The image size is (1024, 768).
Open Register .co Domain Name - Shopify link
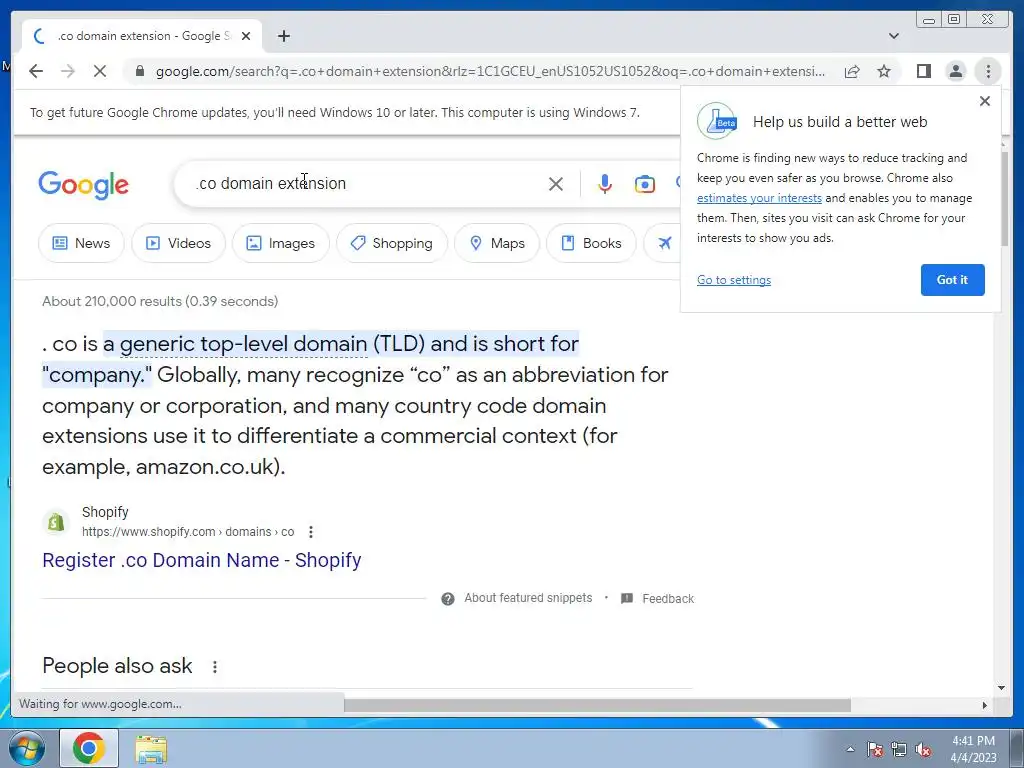202,560
